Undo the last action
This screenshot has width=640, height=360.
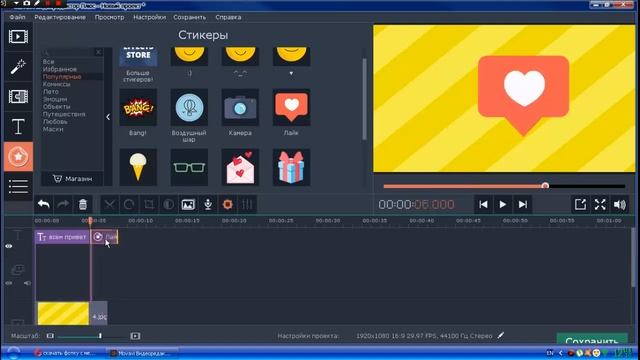(x=44, y=204)
